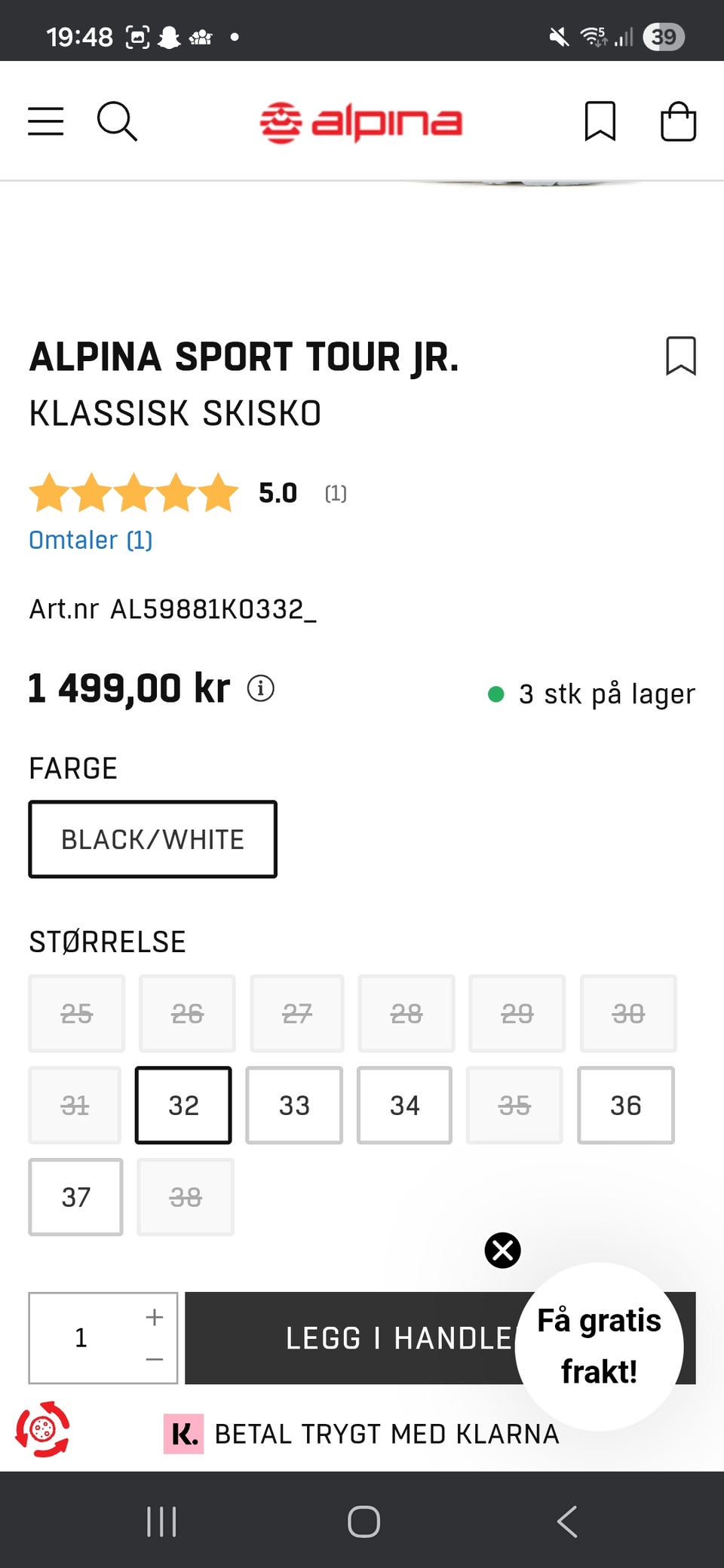This screenshot has width=724, height=1568.
Task: Select size 37
Action: [x=75, y=1197]
